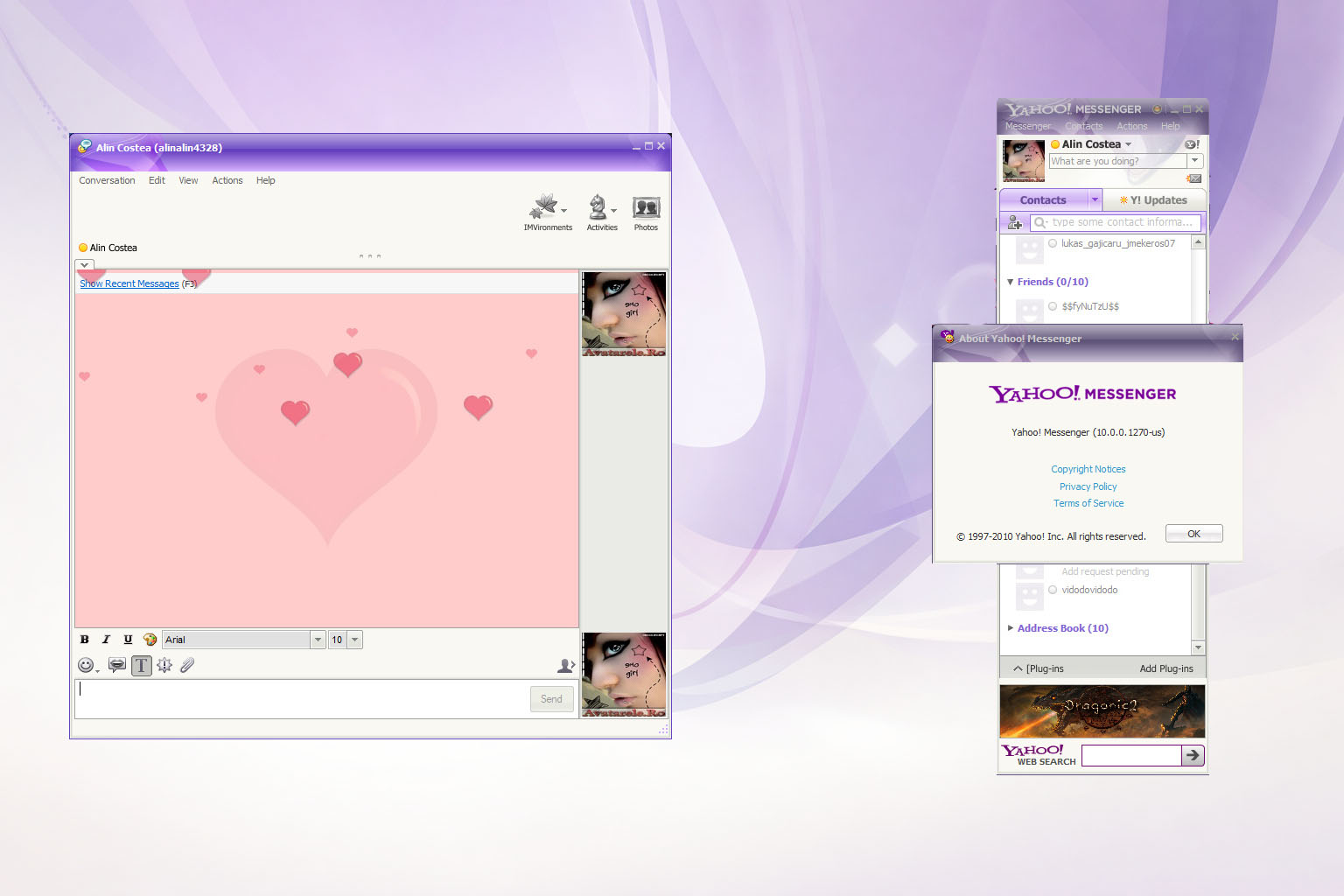
Task: Open the status message dropdown arrow
Action: point(1194,161)
